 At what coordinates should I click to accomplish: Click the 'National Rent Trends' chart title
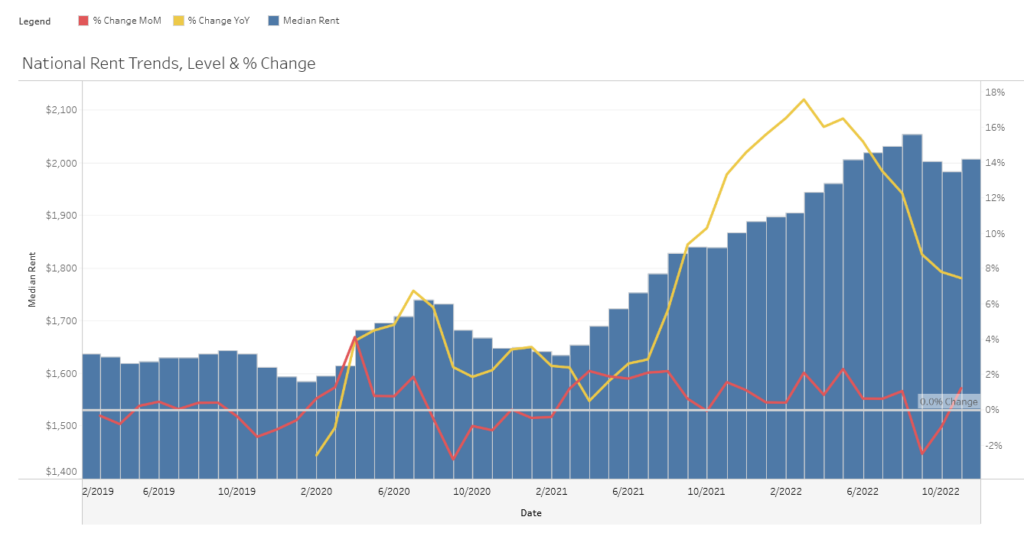(168, 64)
